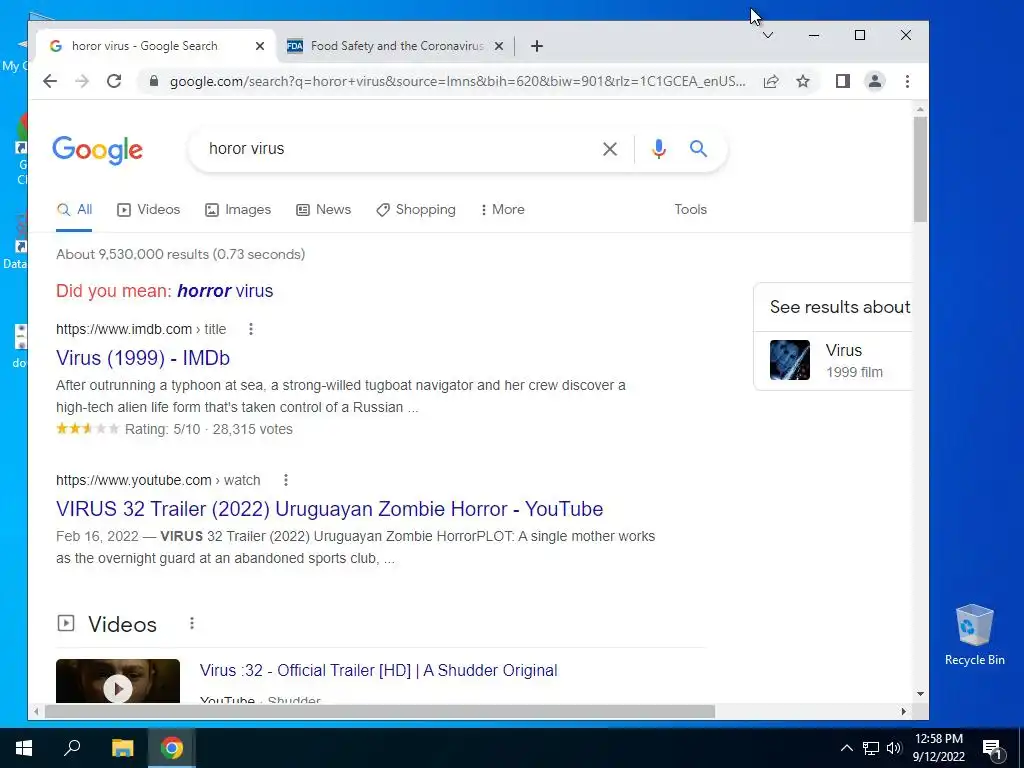1024x768 pixels.
Task: Switch to the News results tab
Action: 323,210
